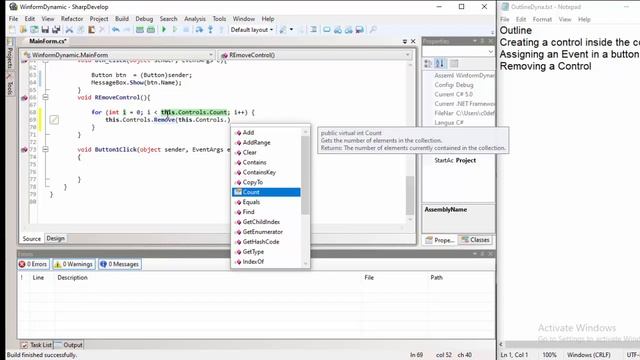
Task: Click the Build Solution toolbar icon
Action: 140,29
